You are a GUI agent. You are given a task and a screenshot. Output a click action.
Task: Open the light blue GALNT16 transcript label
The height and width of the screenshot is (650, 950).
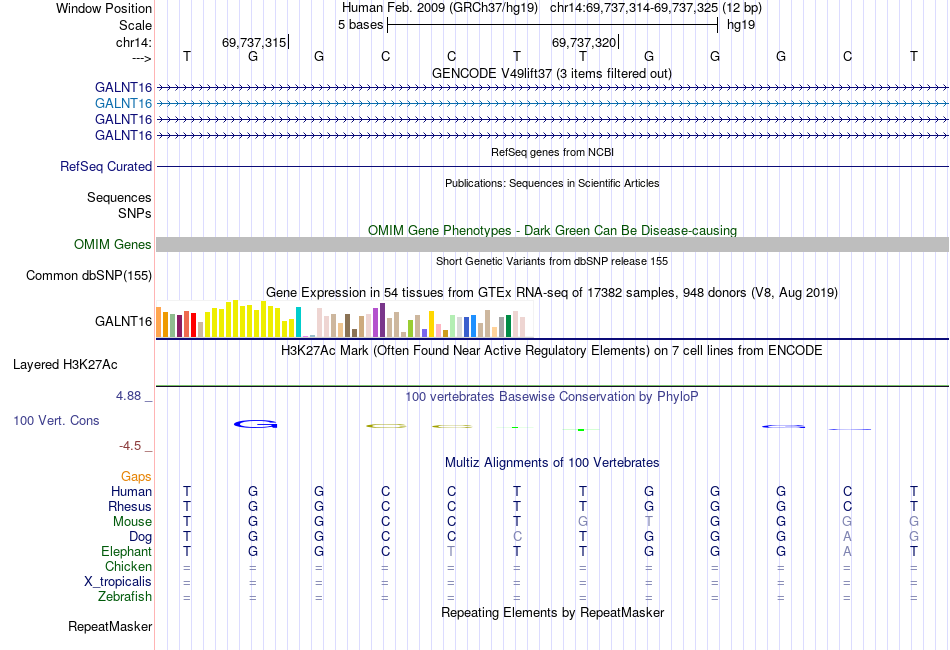tap(123, 104)
